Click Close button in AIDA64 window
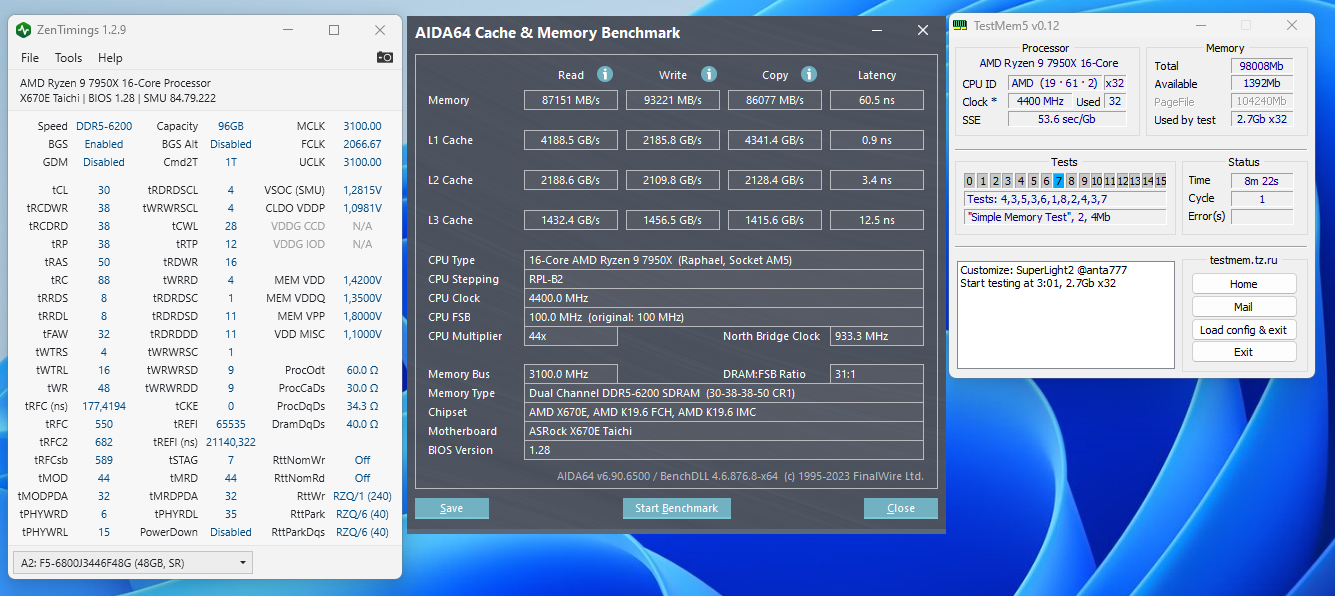Image resolution: width=1335 pixels, height=596 pixels. tap(901, 508)
